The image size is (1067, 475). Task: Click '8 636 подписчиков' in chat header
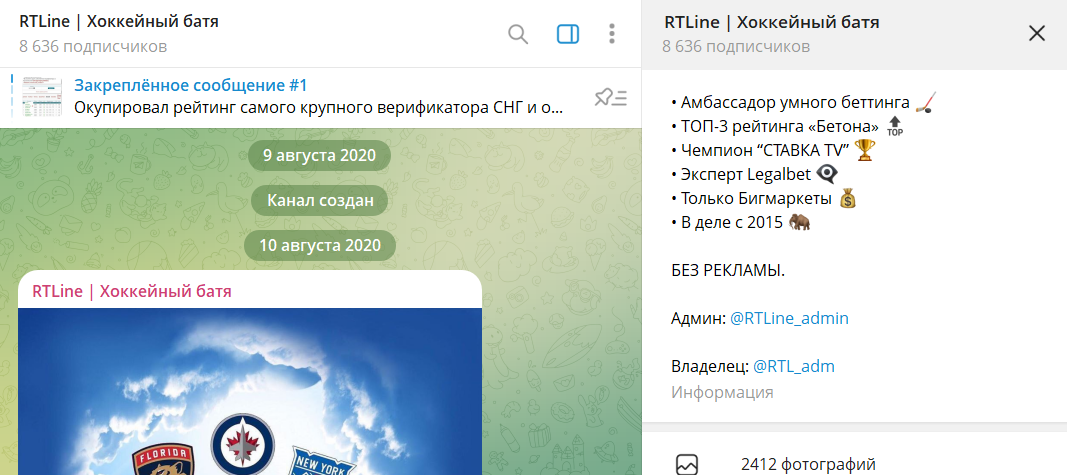[93, 46]
